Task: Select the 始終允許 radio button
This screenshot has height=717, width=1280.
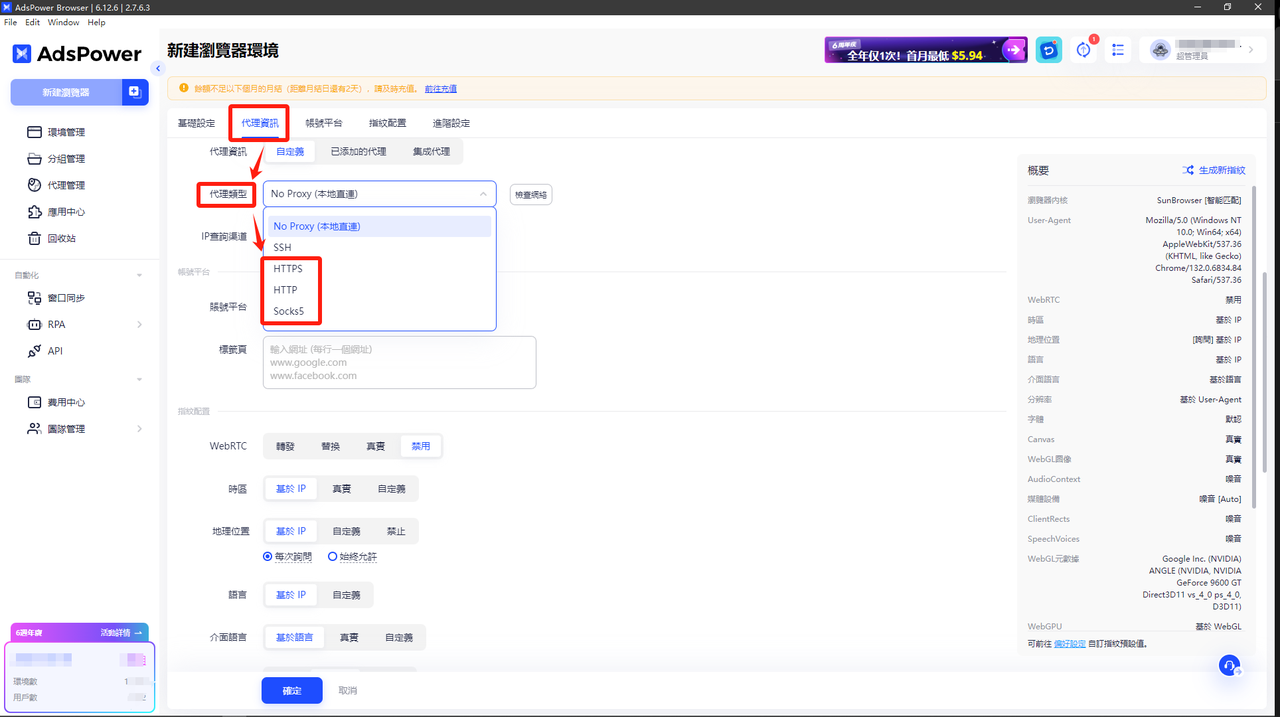Action: pyautogui.click(x=333, y=556)
